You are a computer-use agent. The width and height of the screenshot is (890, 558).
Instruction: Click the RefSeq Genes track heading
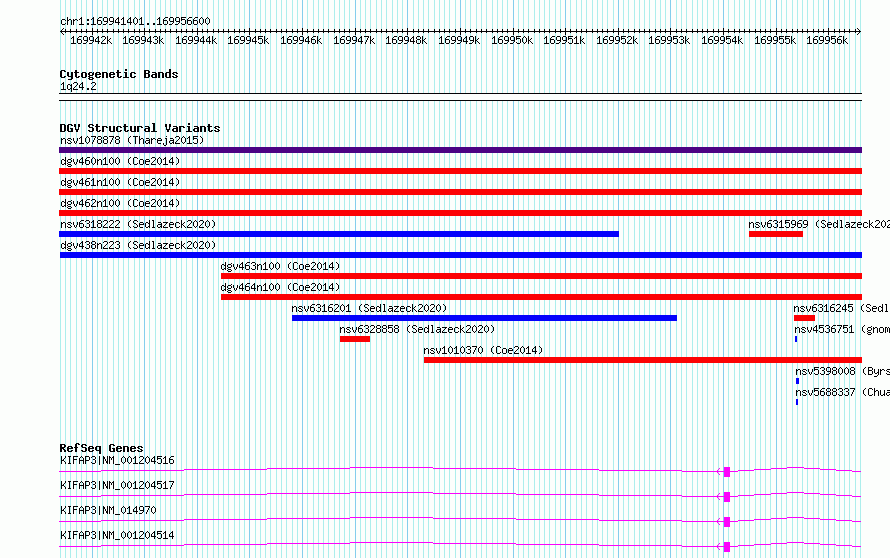tap(101, 448)
